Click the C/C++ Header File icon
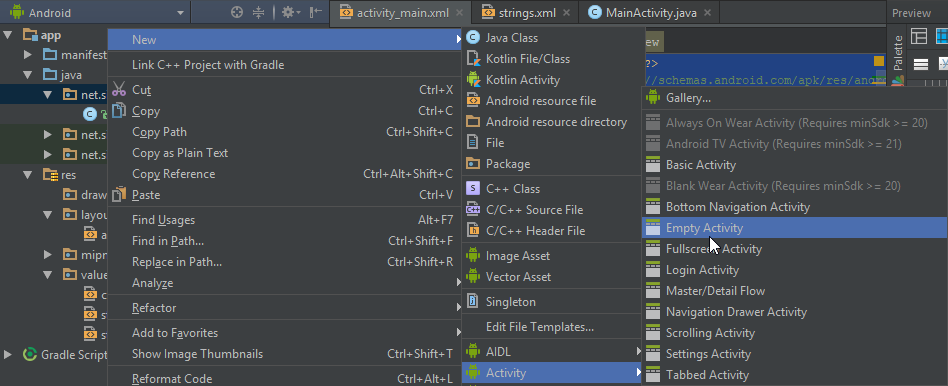The height and width of the screenshot is (386, 948). click(x=473, y=231)
